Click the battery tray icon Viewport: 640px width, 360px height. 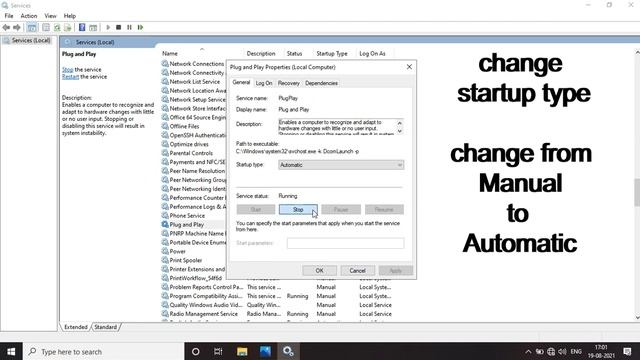tap(540, 351)
